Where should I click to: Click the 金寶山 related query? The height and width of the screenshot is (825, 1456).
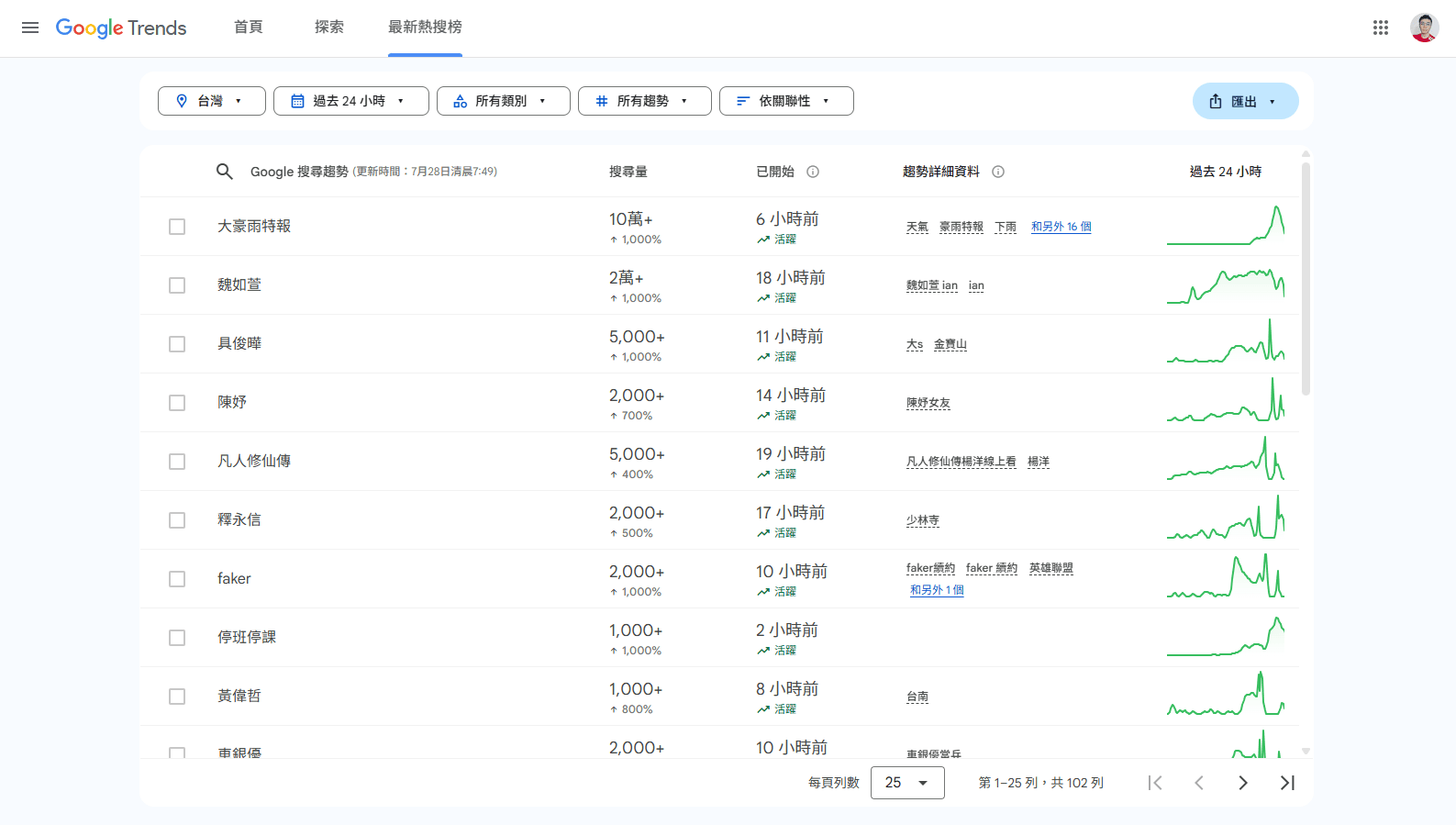[950, 344]
